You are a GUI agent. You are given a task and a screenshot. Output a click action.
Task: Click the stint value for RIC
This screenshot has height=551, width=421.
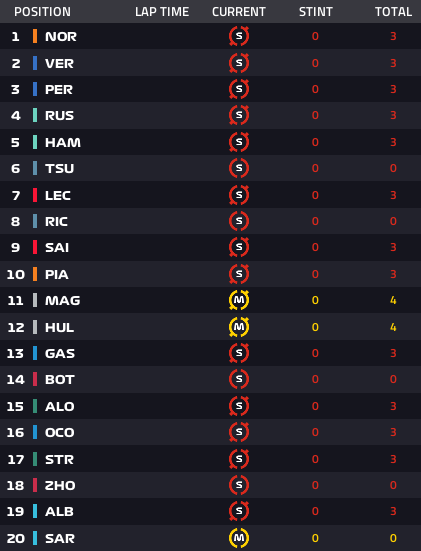[x=315, y=221]
